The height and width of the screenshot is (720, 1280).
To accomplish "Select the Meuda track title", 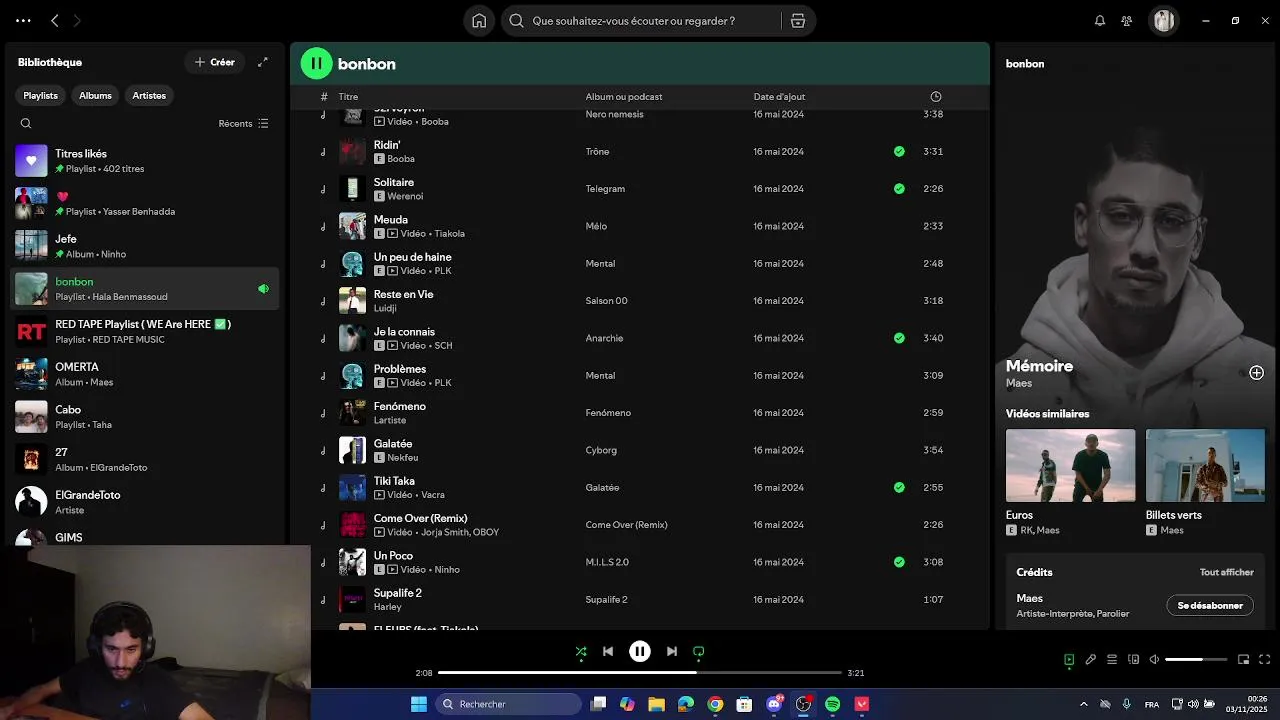I will [391, 220].
